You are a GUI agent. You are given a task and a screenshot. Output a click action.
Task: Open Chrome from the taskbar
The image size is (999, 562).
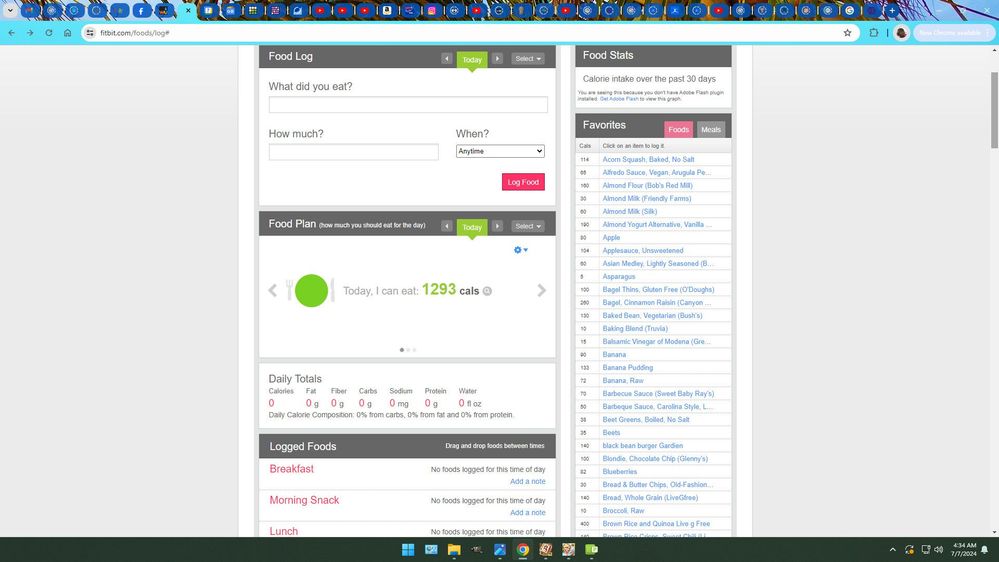click(522, 549)
